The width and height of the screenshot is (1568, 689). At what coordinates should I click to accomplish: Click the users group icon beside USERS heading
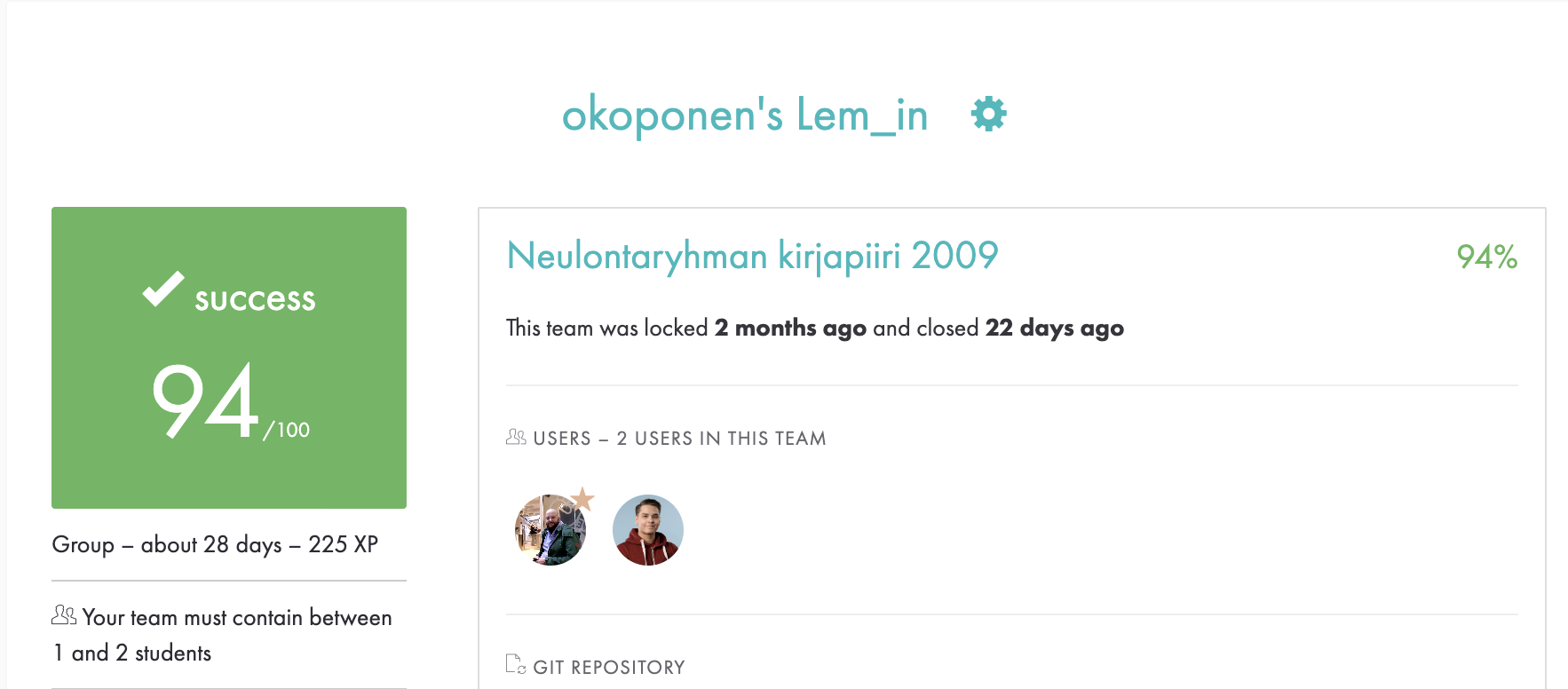[515, 437]
